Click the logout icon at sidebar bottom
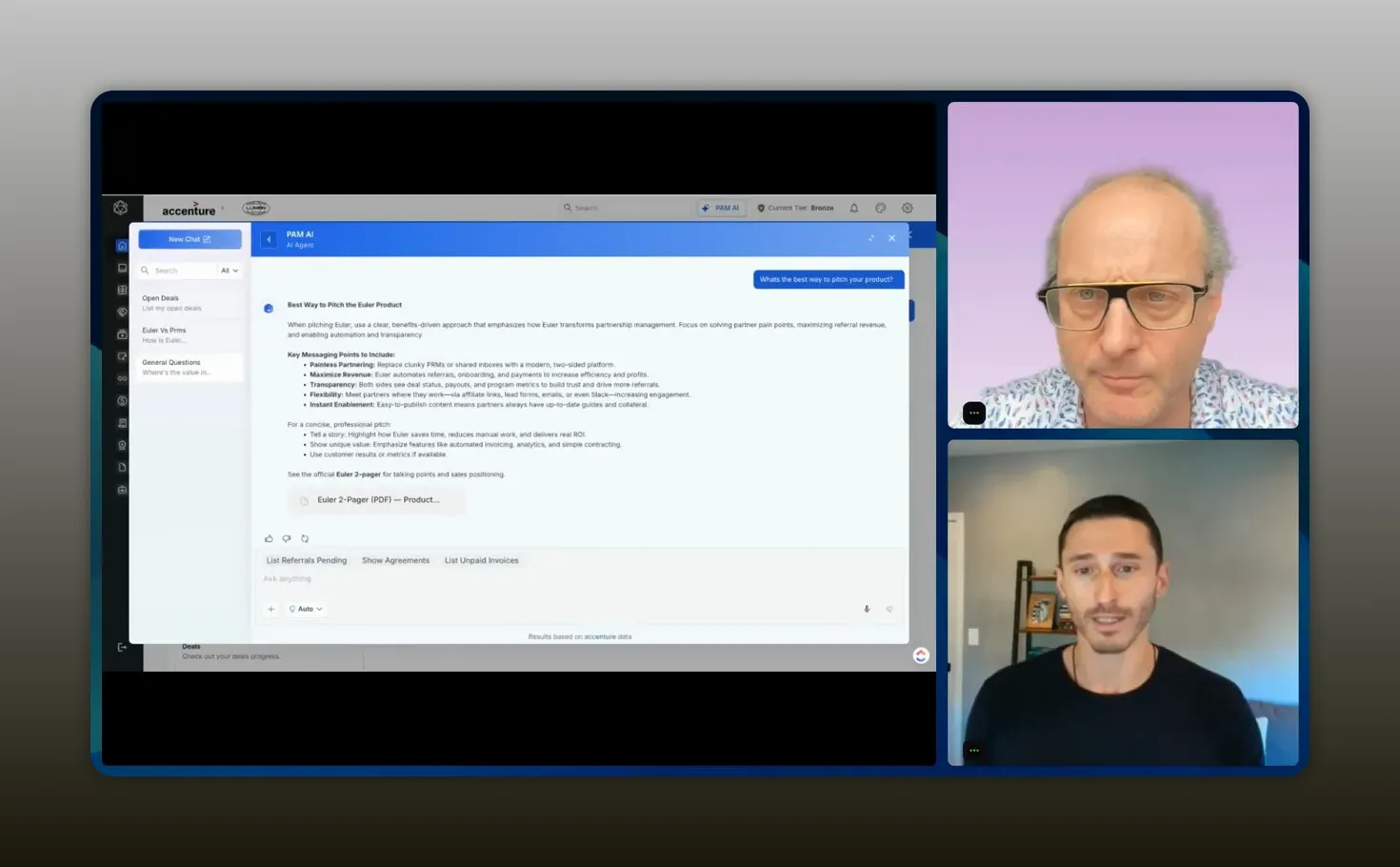The width and height of the screenshot is (1400, 867). (122, 647)
